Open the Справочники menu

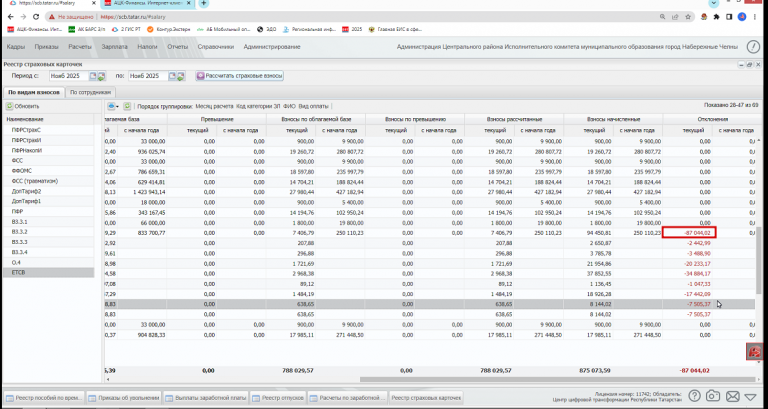(215, 47)
